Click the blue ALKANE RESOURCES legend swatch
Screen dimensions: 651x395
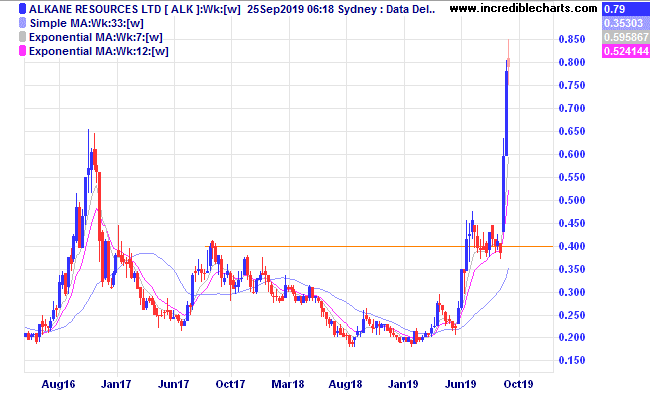22,9
